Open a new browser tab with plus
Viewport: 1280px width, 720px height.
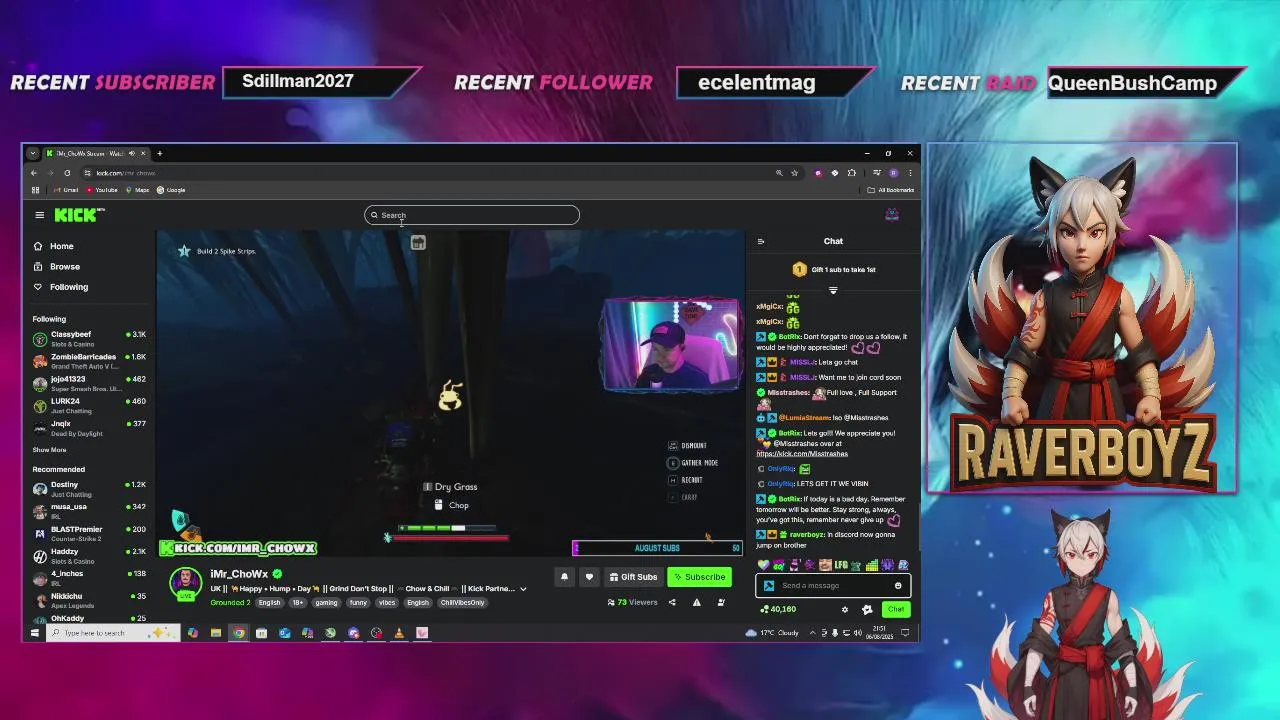pyautogui.click(x=160, y=154)
